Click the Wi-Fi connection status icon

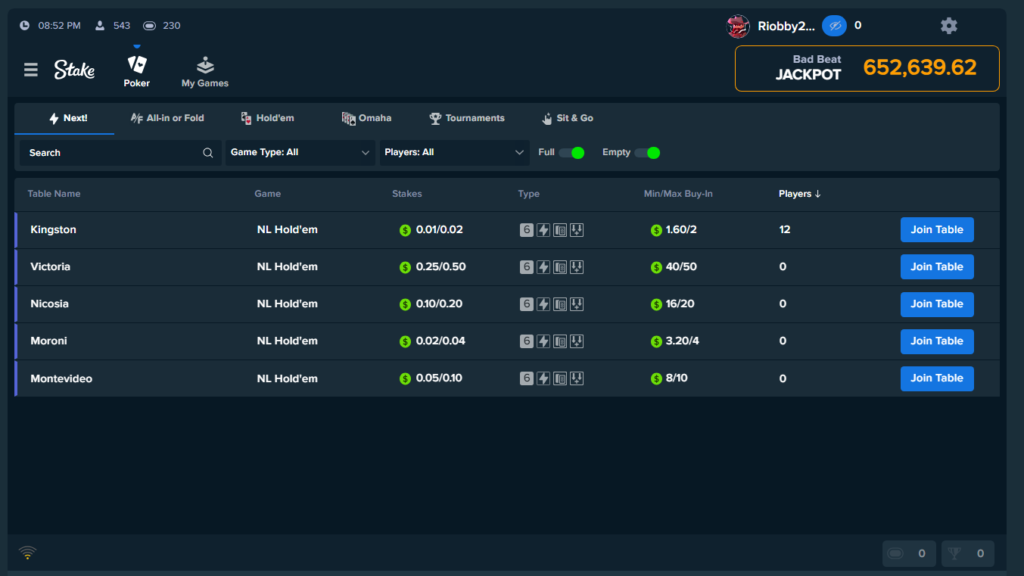28,553
